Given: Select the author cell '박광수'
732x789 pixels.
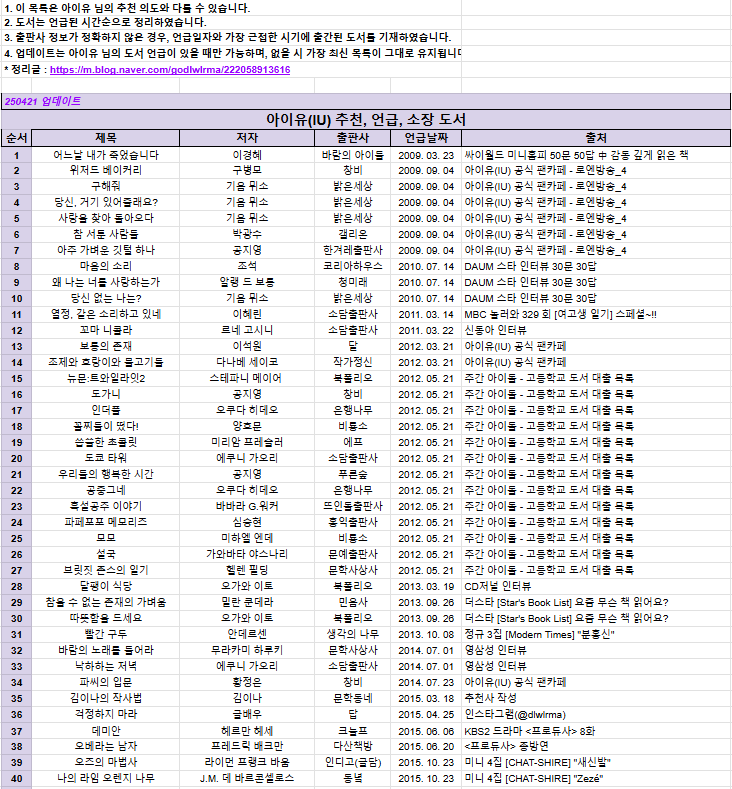Looking at the screenshot, I should pos(247,234).
